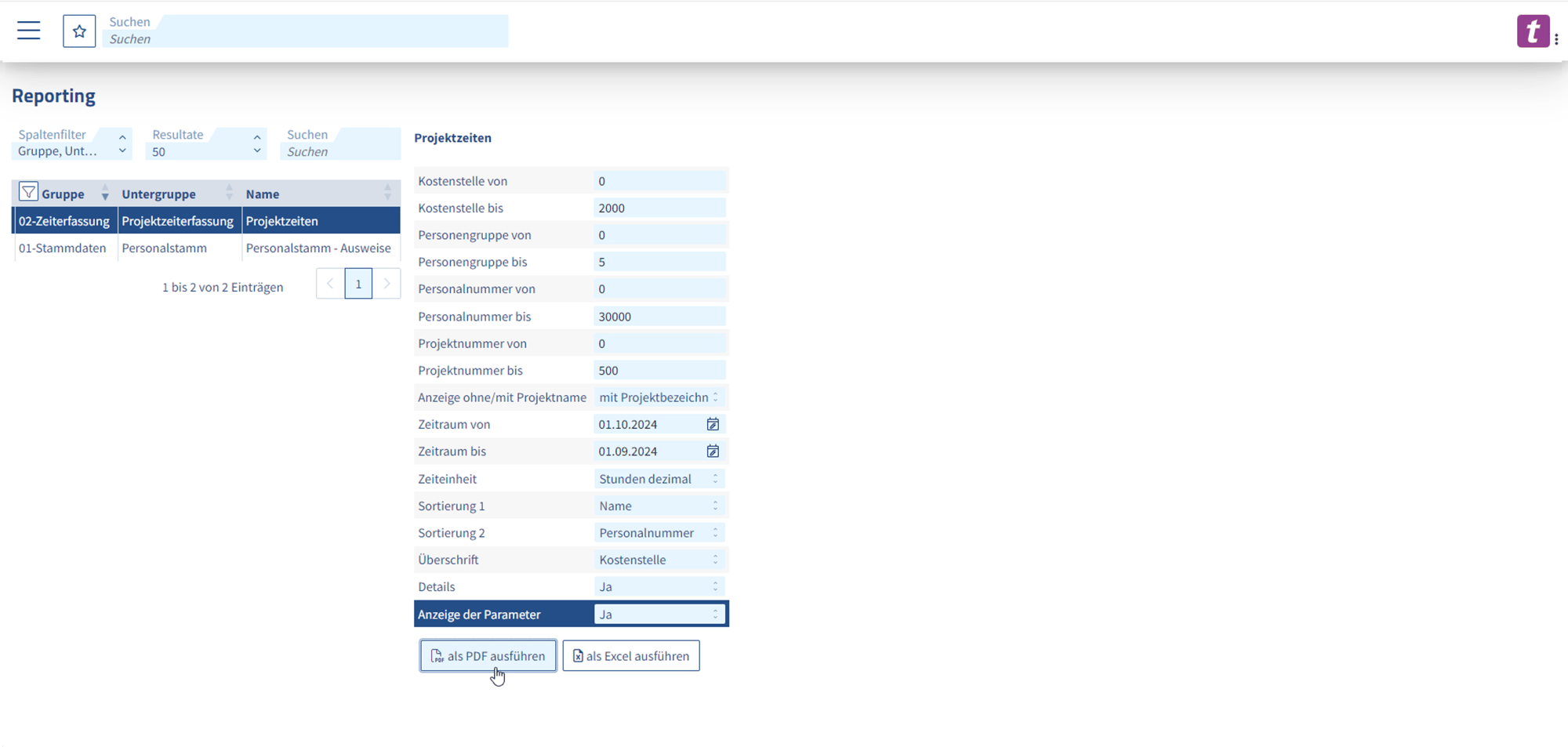Sort table by Untergruppe column arrows
Screen dimensions: 1568x747
(x=229, y=193)
